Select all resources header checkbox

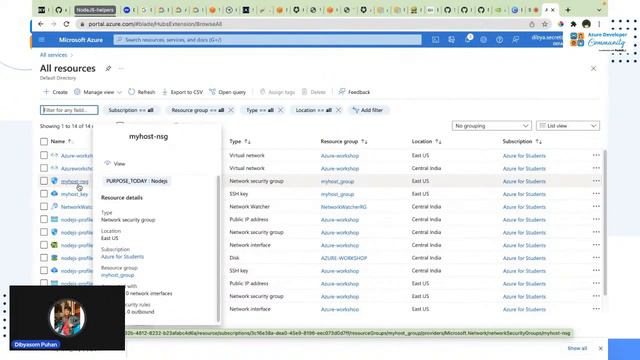tap(44, 142)
